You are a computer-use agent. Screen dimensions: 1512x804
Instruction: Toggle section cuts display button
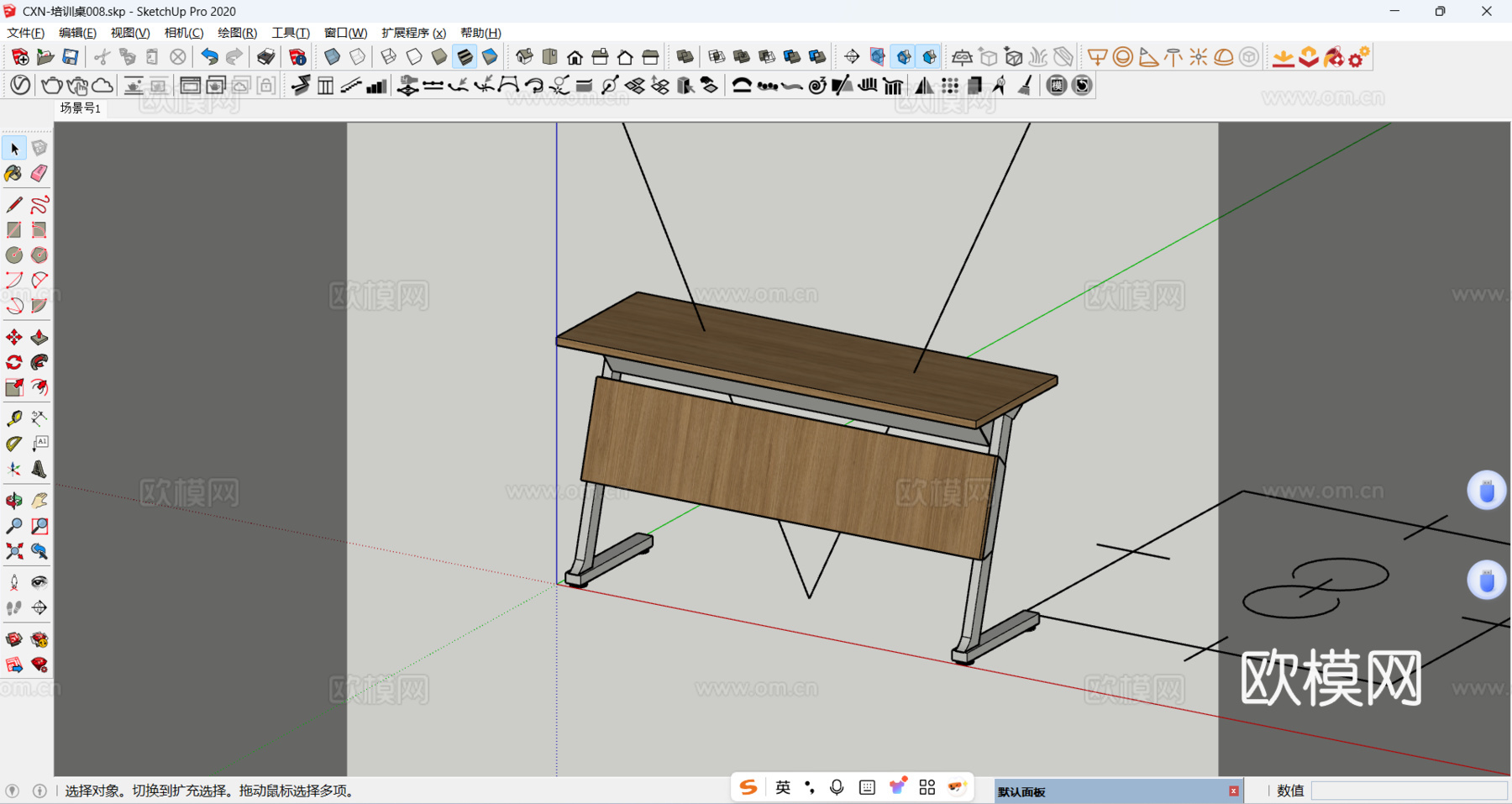[904, 57]
